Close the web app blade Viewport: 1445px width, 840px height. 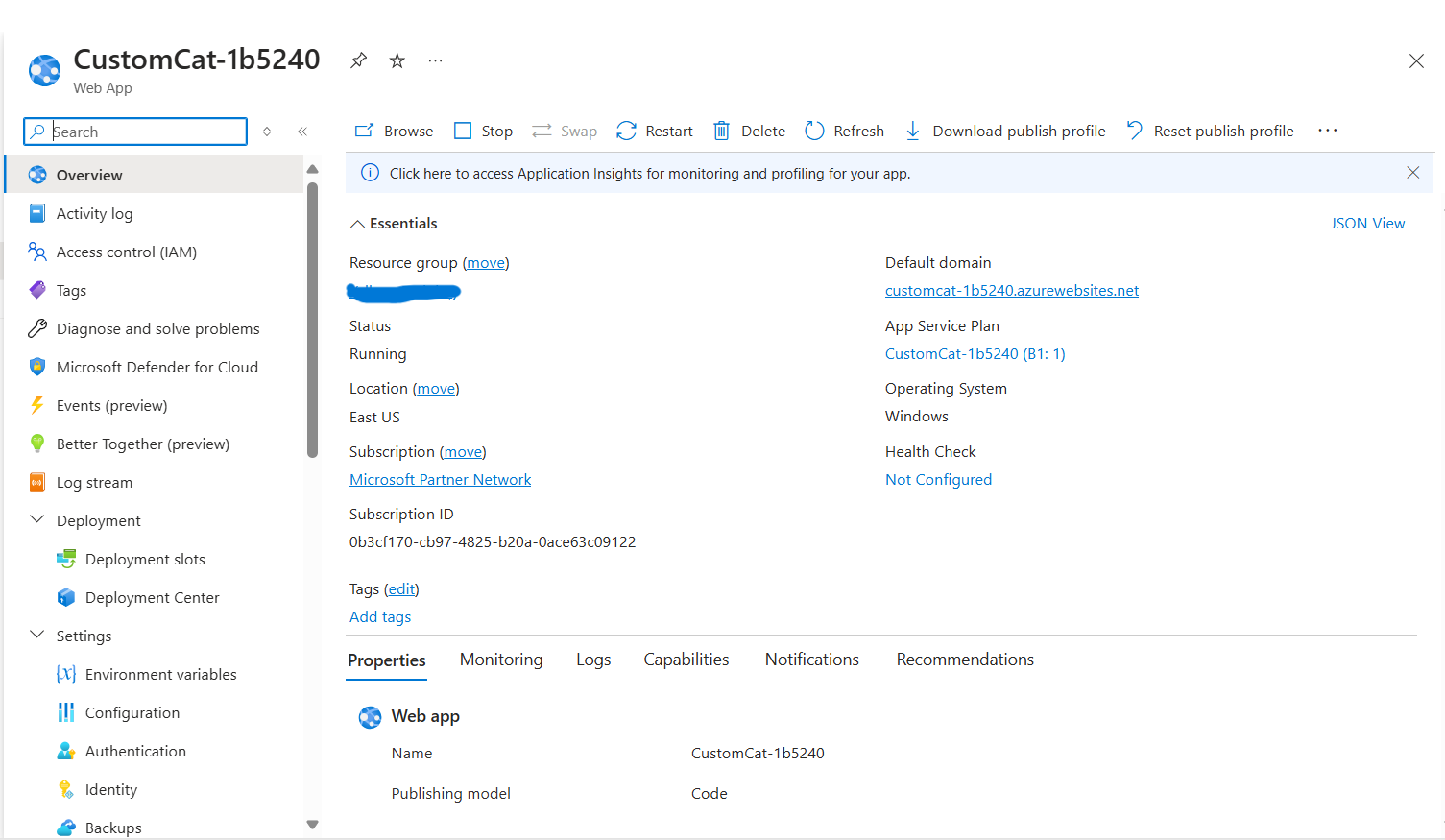point(1416,61)
